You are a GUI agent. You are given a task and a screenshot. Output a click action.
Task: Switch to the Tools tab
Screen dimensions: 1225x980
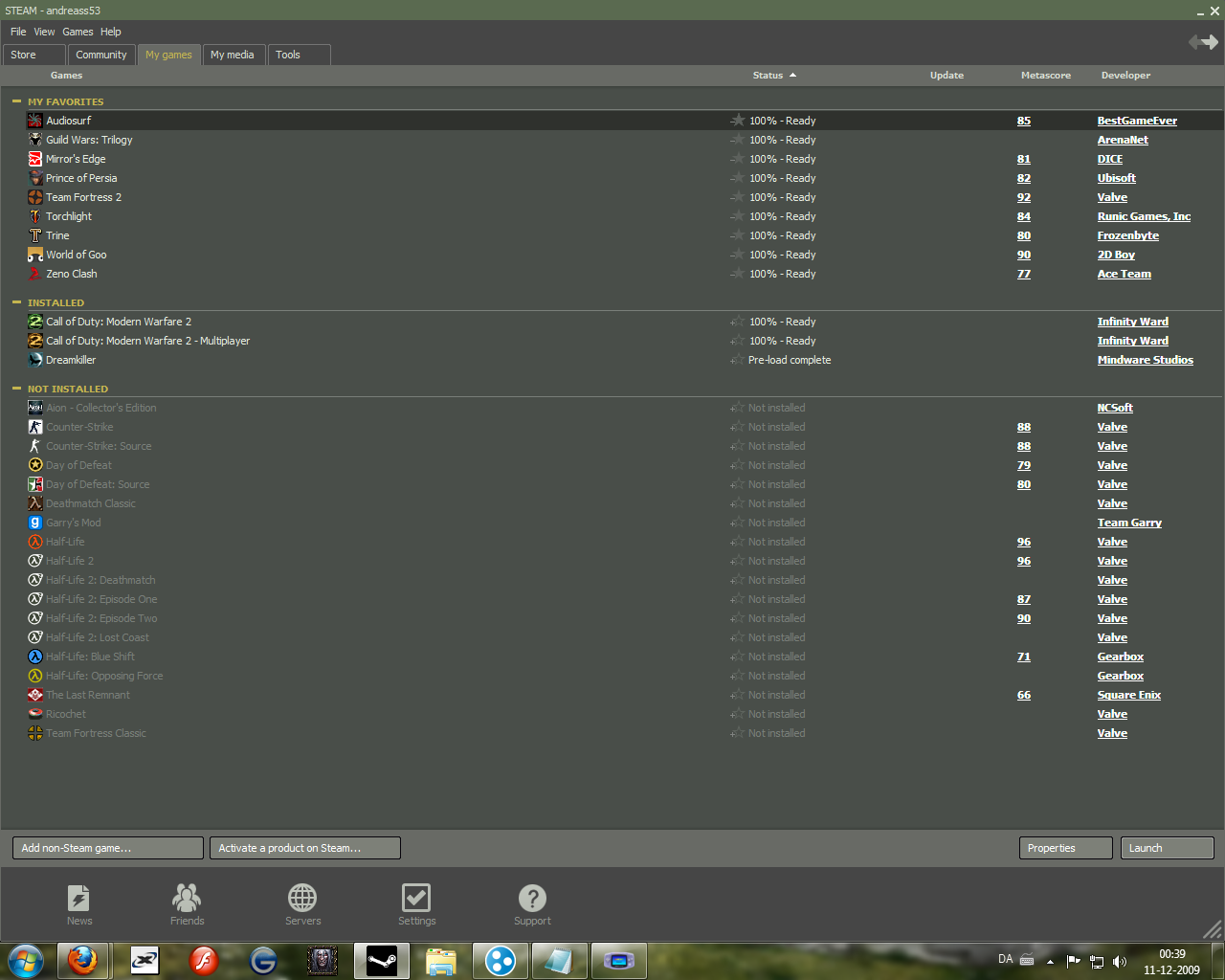(300, 55)
